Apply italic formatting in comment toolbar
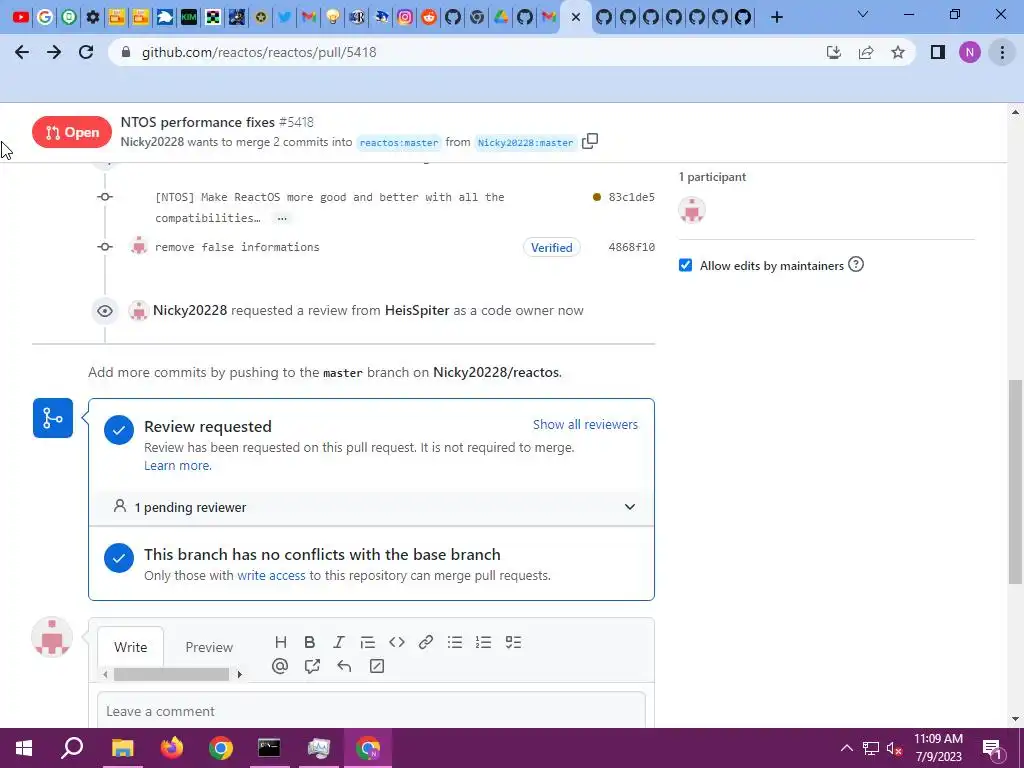 point(338,642)
